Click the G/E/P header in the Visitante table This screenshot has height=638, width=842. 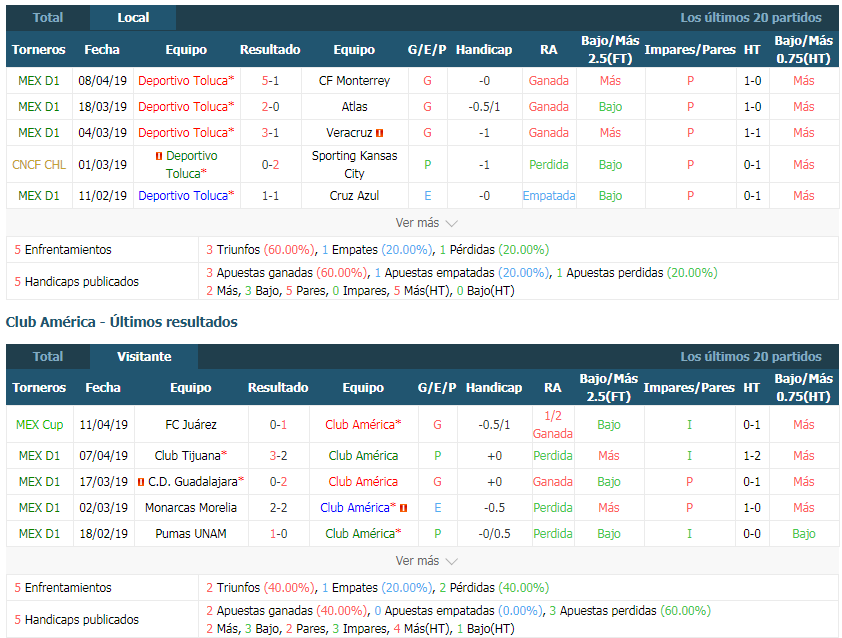[437, 388]
